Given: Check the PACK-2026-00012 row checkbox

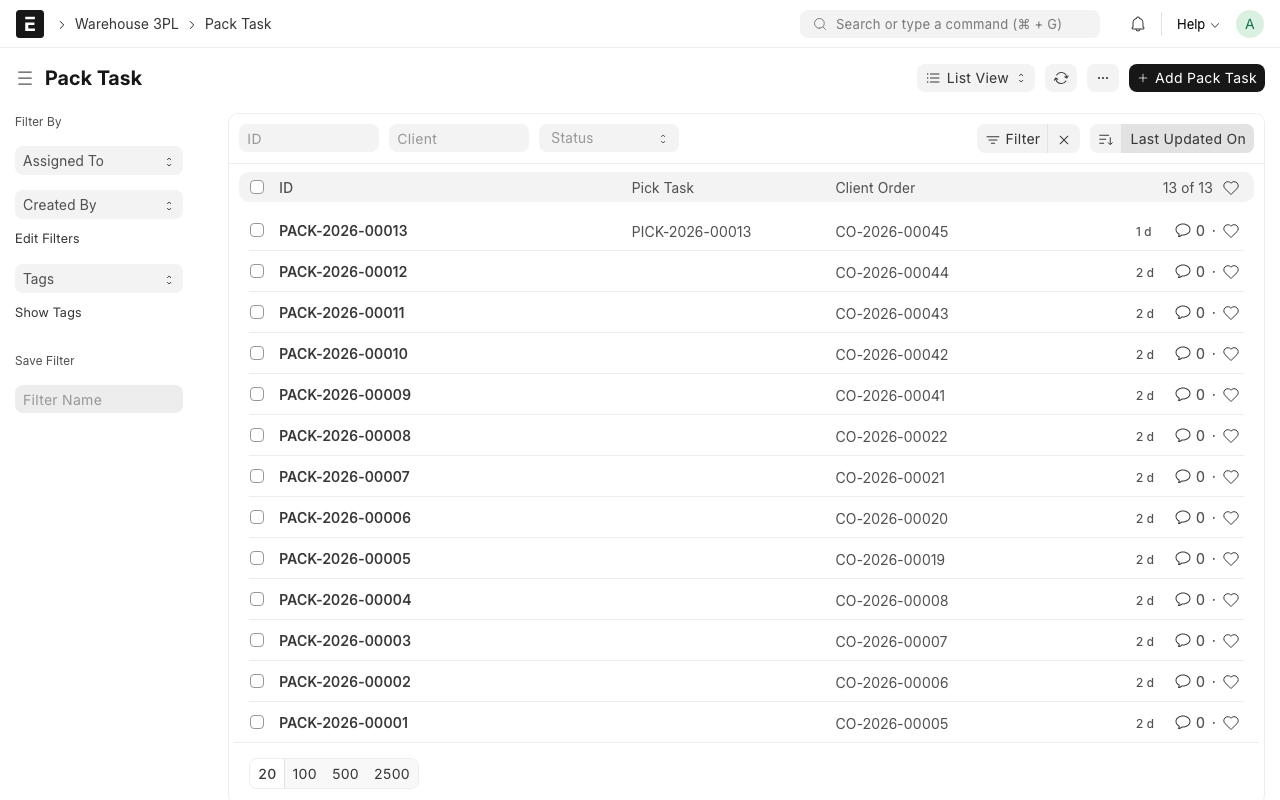Looking at the screenshot, I should (x=257, y=271).
